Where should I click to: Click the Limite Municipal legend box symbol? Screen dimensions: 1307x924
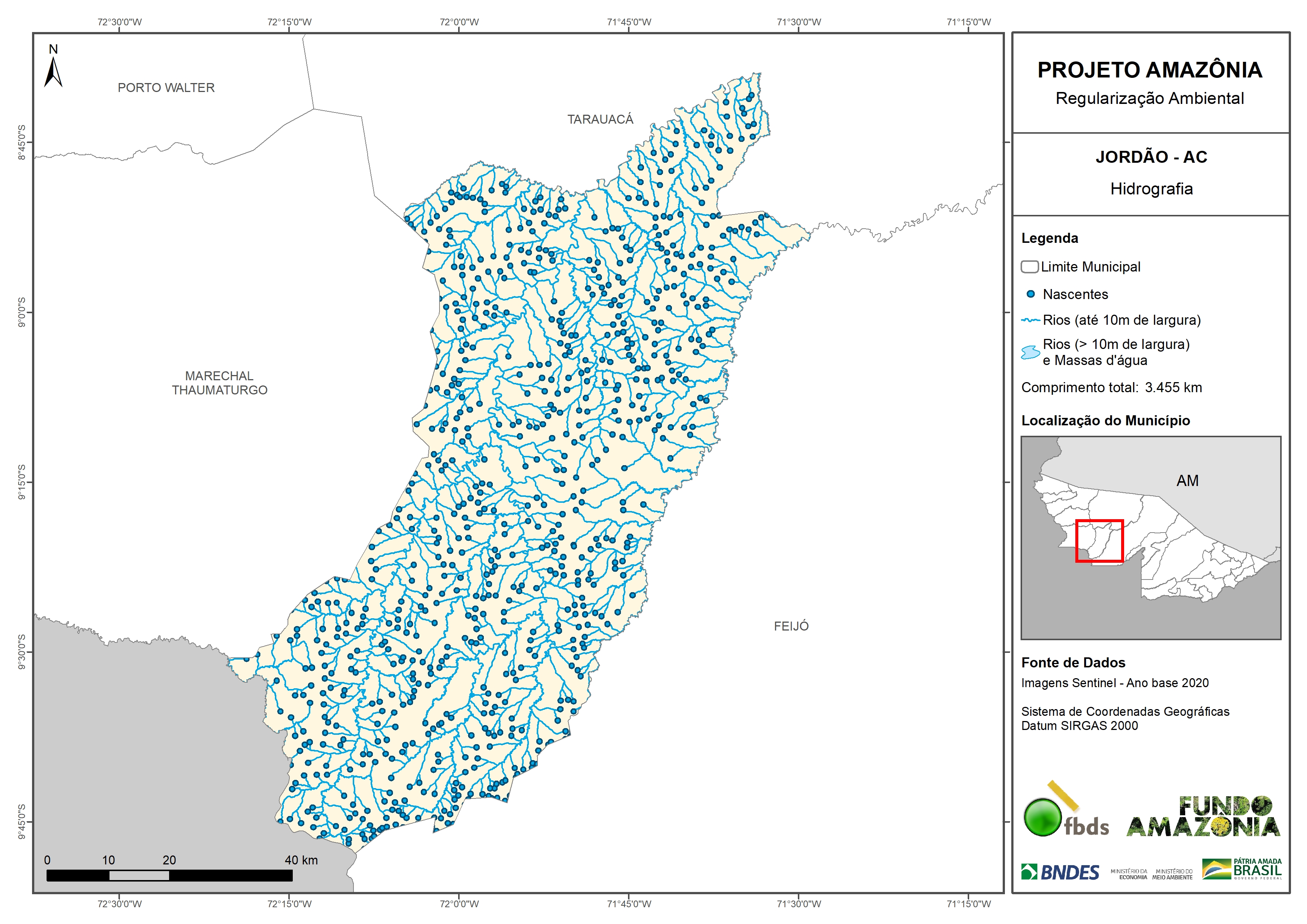coord(1029,266)
